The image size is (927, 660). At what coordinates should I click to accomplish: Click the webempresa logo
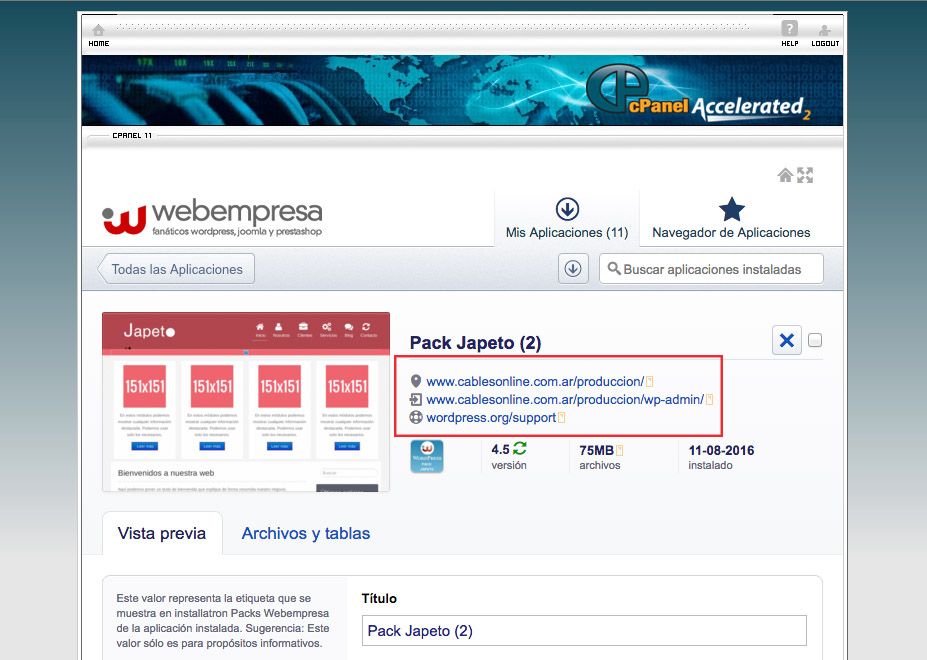(212, 218)
